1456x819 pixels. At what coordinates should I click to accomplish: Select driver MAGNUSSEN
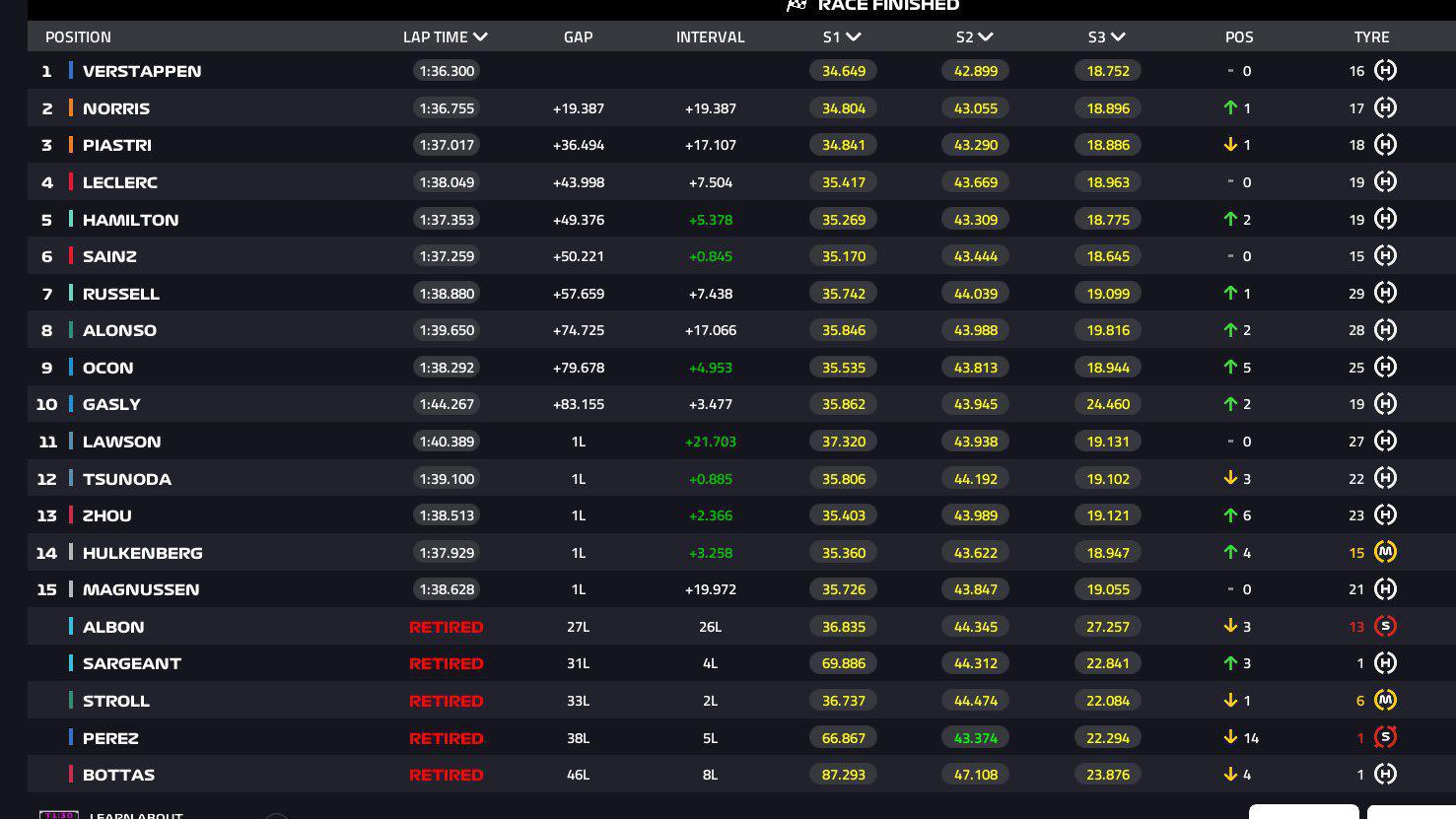tap(141, 589)
